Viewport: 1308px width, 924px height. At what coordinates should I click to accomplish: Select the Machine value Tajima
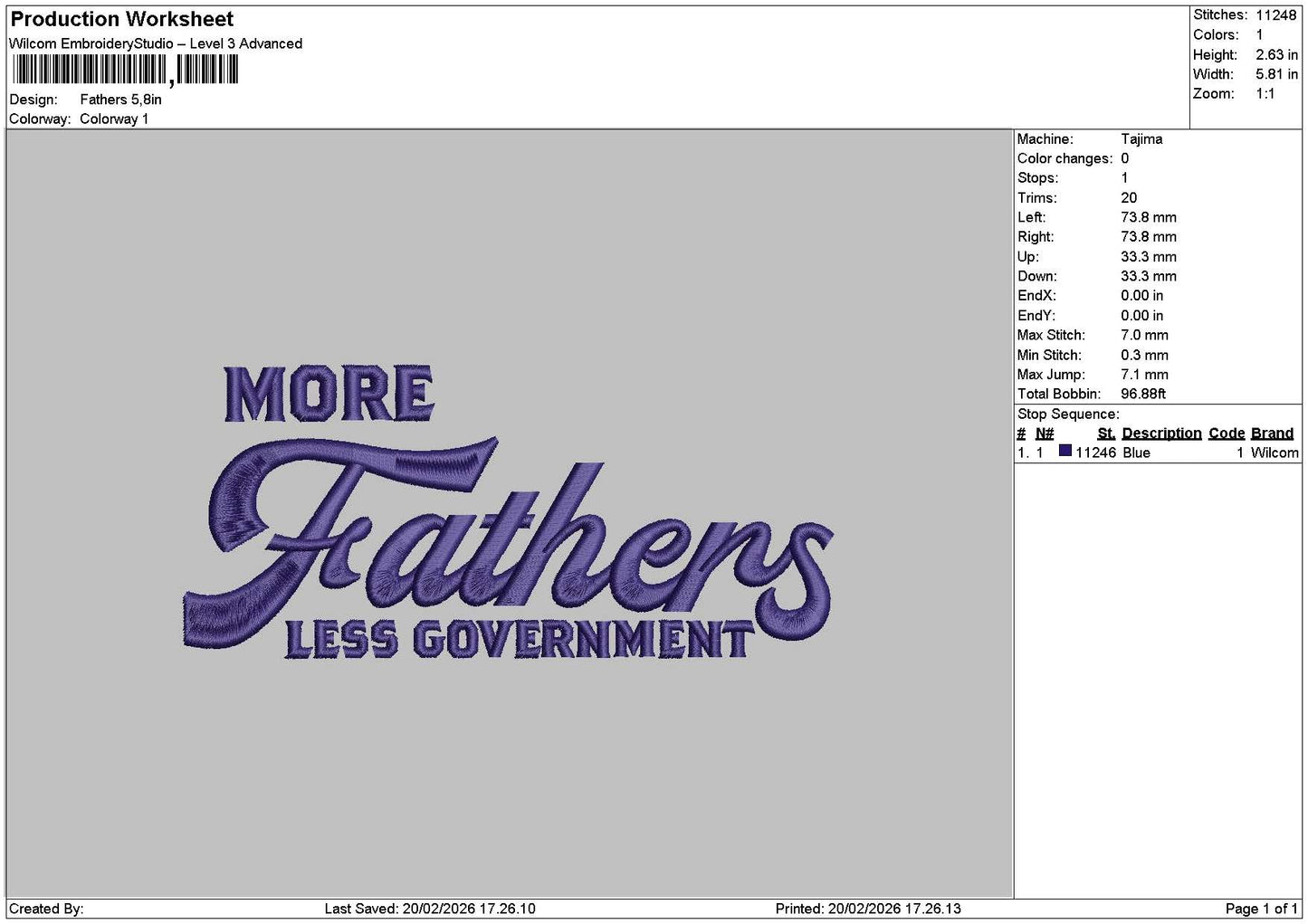click(x=1141, y=139)
